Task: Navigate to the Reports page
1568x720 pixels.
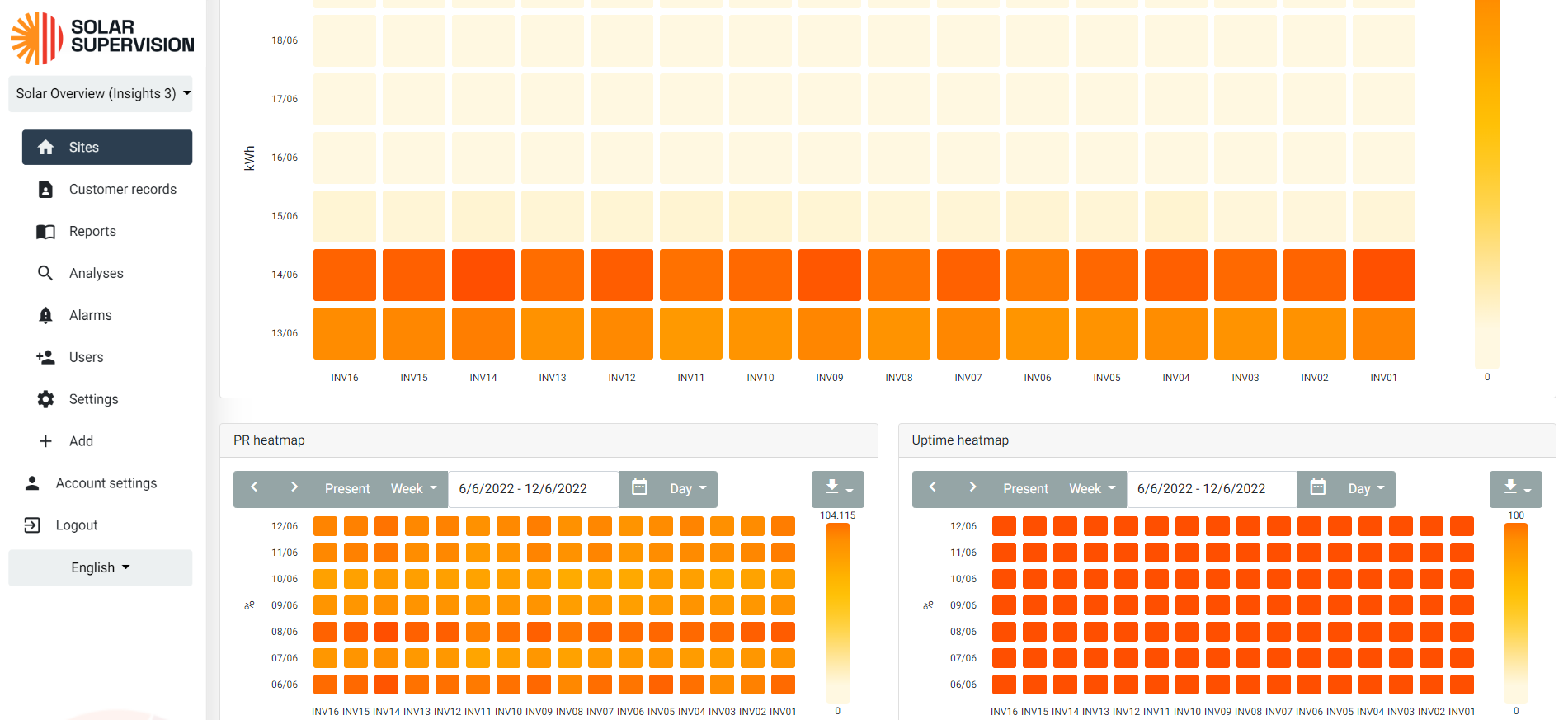Action: 92,231
